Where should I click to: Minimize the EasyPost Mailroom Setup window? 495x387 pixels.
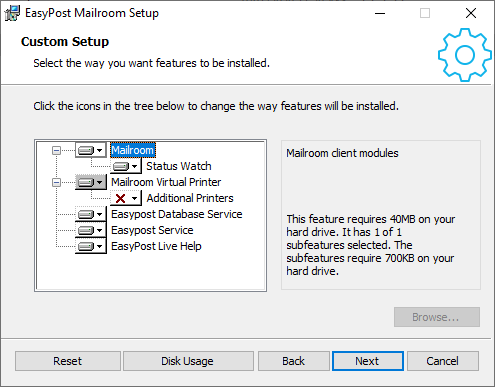(380, 13)
